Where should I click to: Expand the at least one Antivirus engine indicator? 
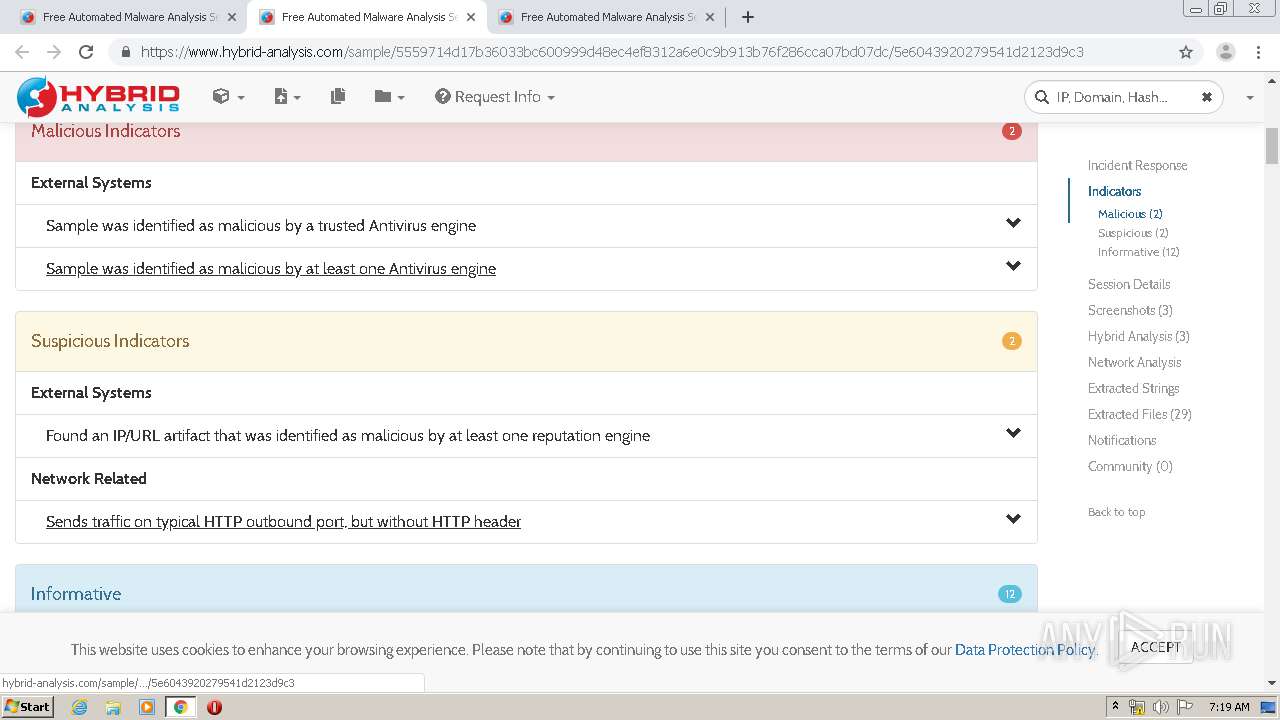[1013, 267]
